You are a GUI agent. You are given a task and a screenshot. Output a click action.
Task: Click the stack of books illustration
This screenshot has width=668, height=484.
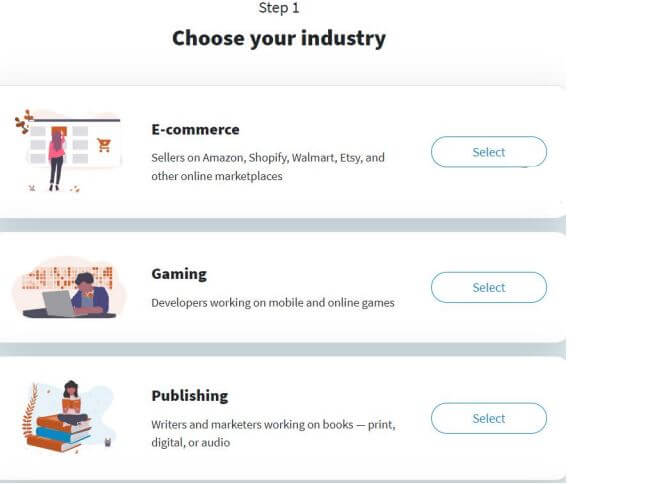tap(58, 432)
